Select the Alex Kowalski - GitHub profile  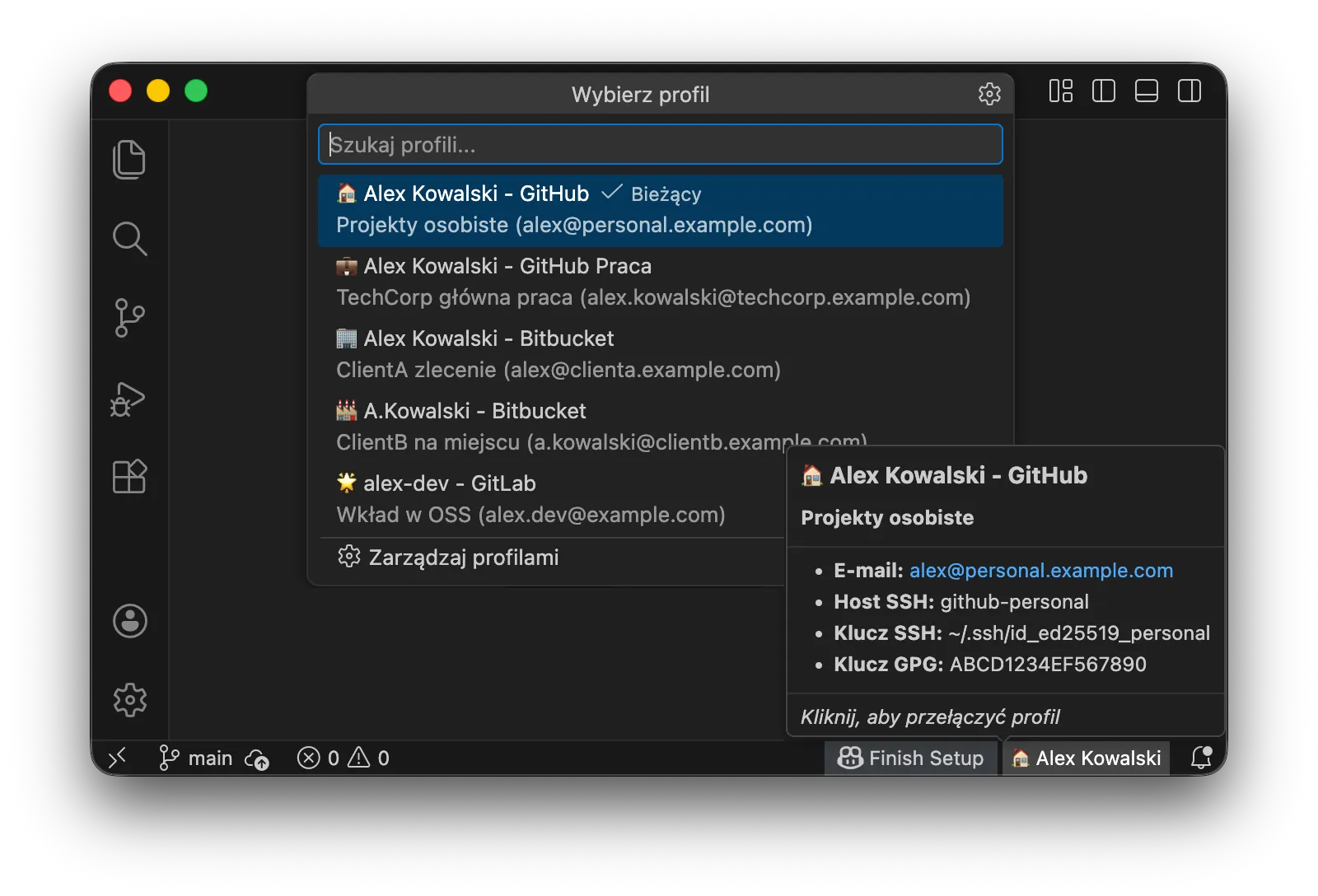661,210
